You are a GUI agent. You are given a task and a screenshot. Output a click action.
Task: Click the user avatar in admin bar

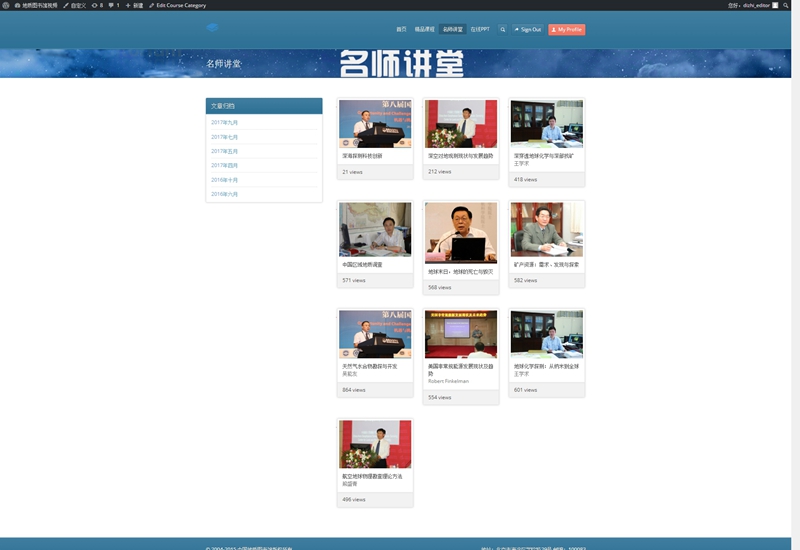point(774,5)
